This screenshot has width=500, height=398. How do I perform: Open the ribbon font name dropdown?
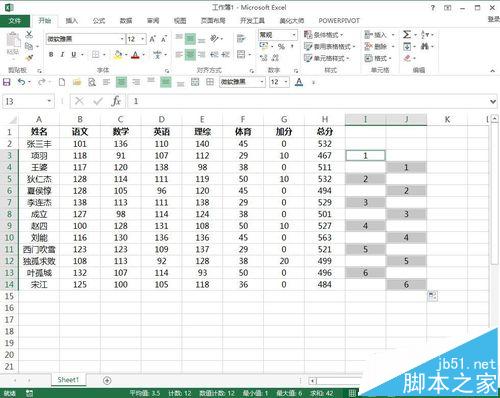pyautogui.click(x=122, y=39)
